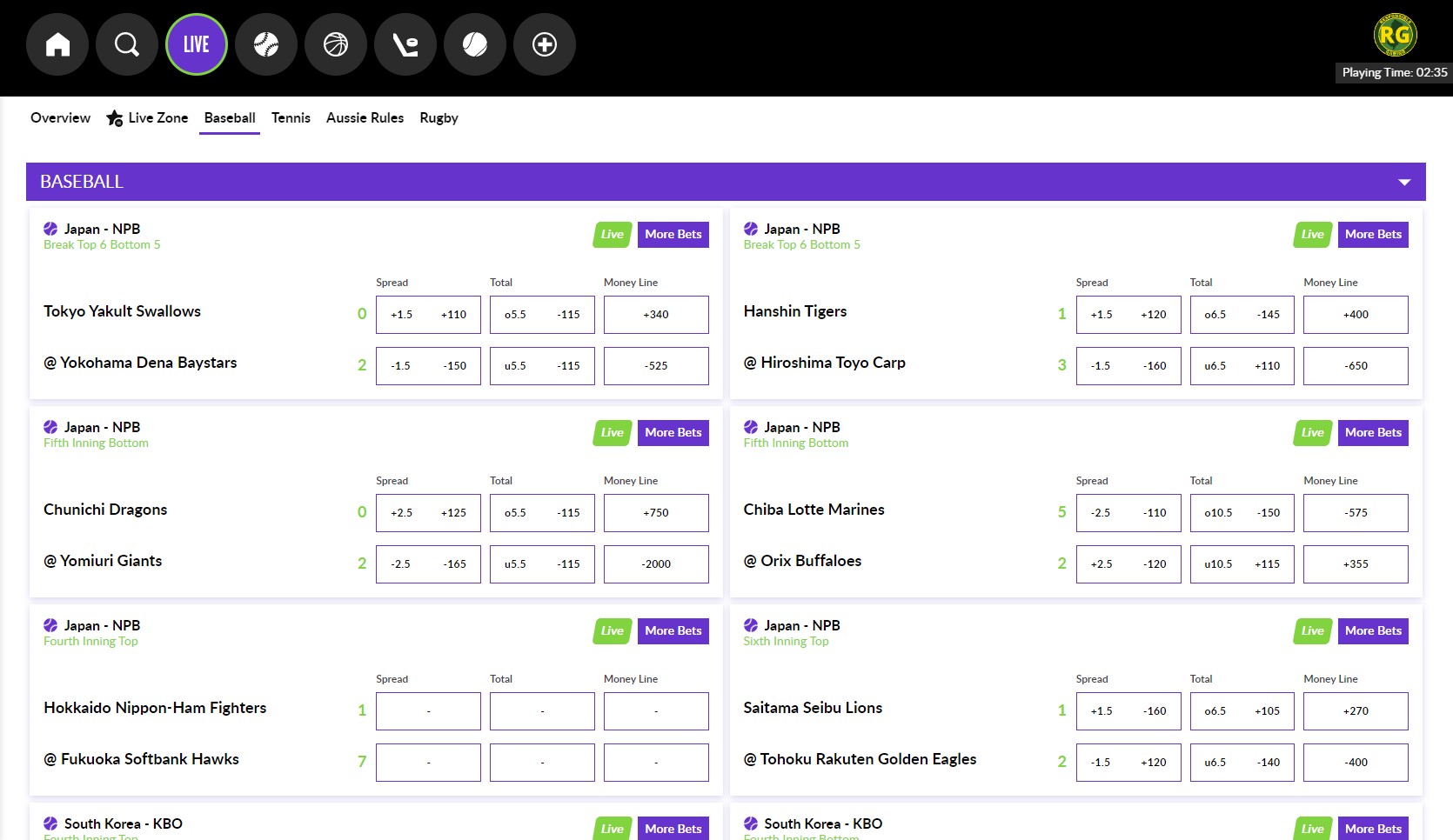Click Live badge on Chiba Lotte Marines game
The image size is (1453, 840).
(x=1312, y=432)
